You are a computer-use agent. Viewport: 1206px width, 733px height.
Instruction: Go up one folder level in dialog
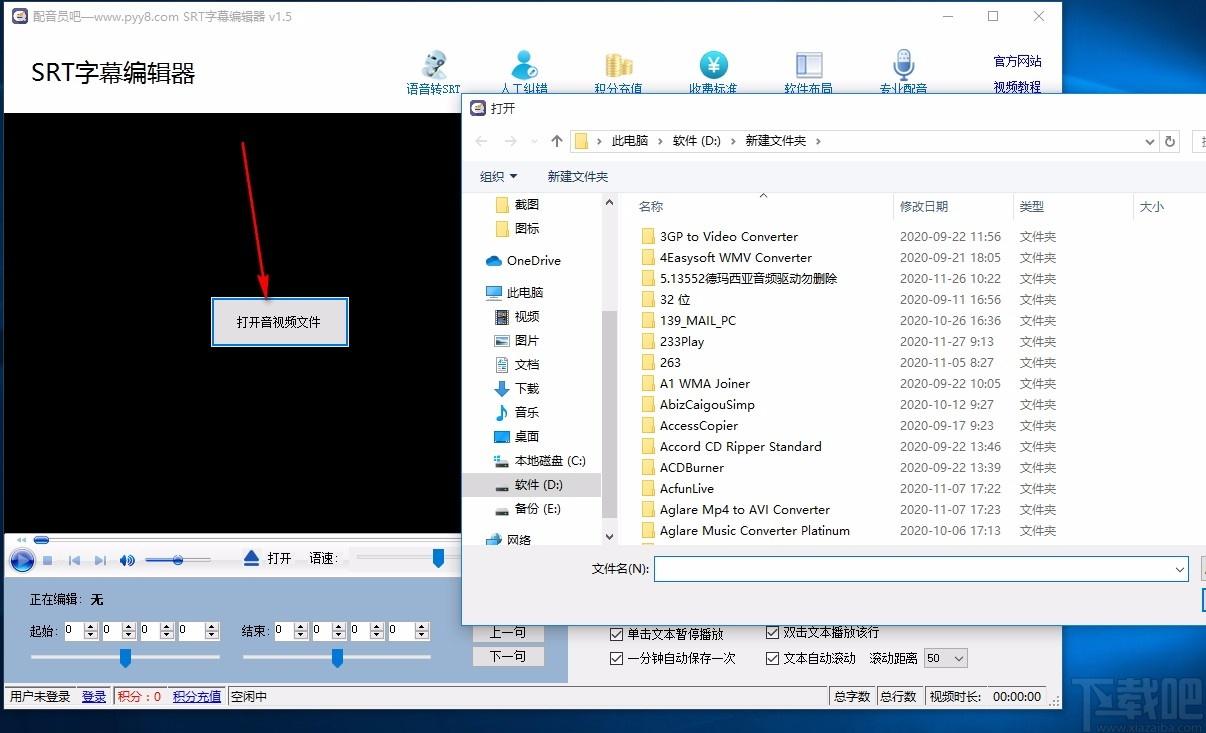coord(557,141)
